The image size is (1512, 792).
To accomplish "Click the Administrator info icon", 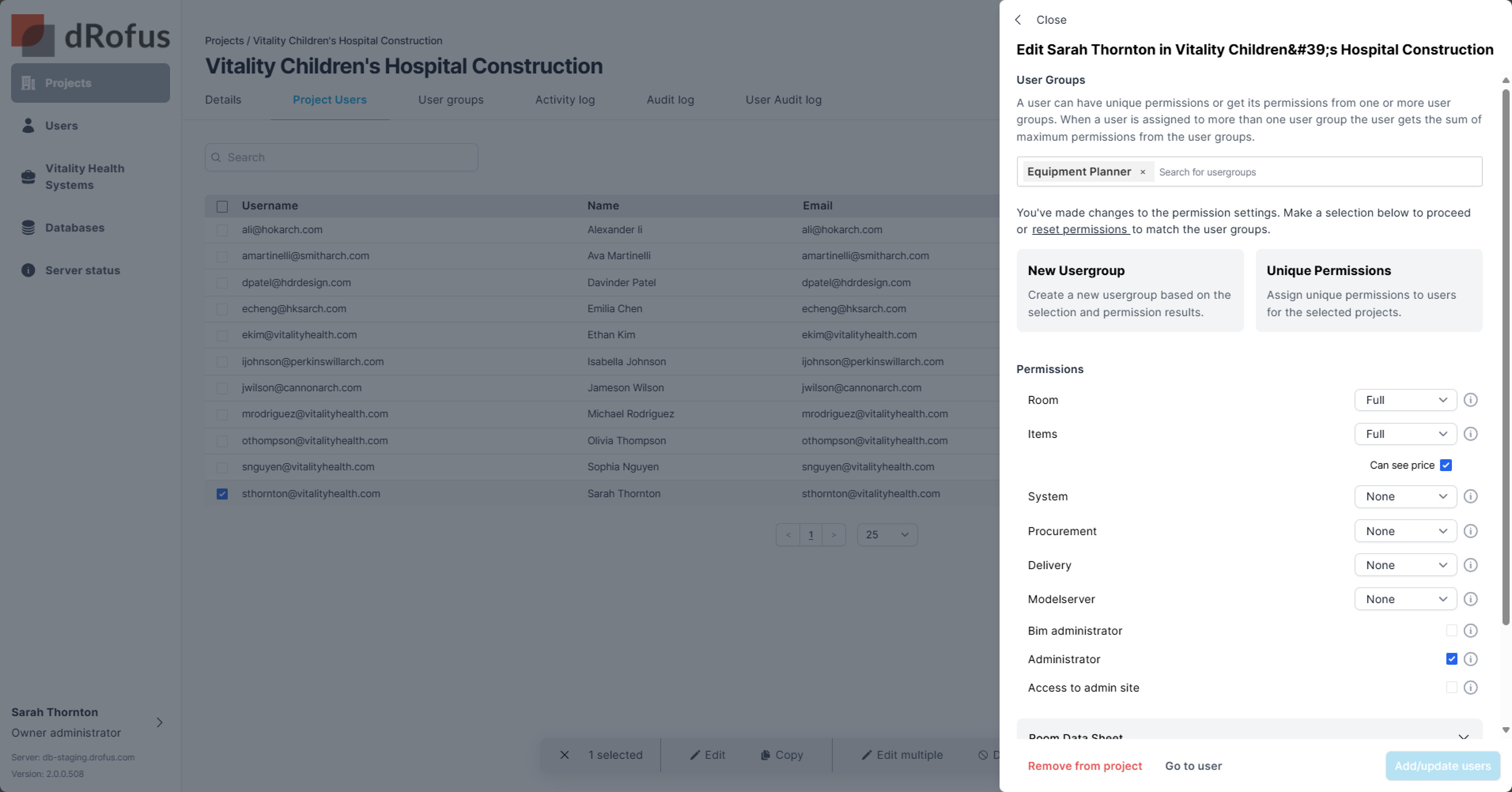I will [x=1470, y=659].
